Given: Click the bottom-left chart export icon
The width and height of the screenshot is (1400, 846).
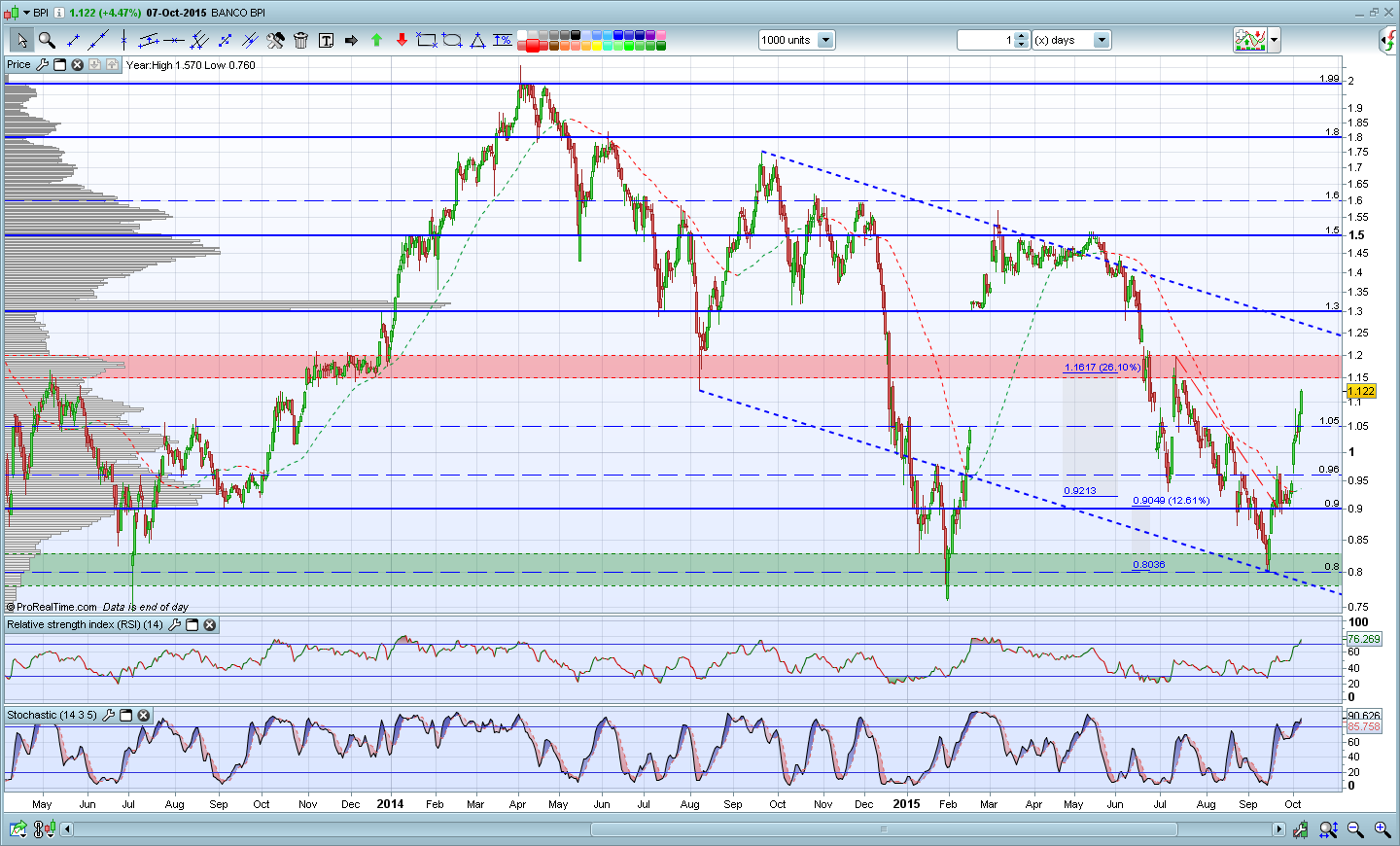Looking at the screenshot, I should (x=17, y=829).
